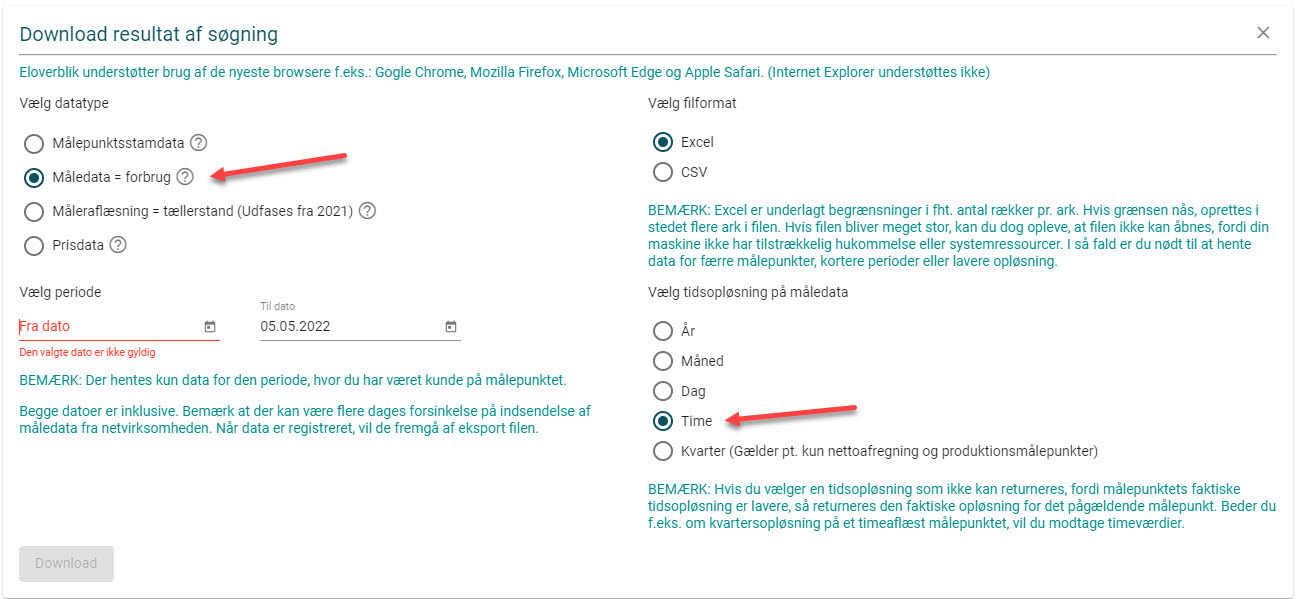Open help icon next to Prisdata

point(118,245)
